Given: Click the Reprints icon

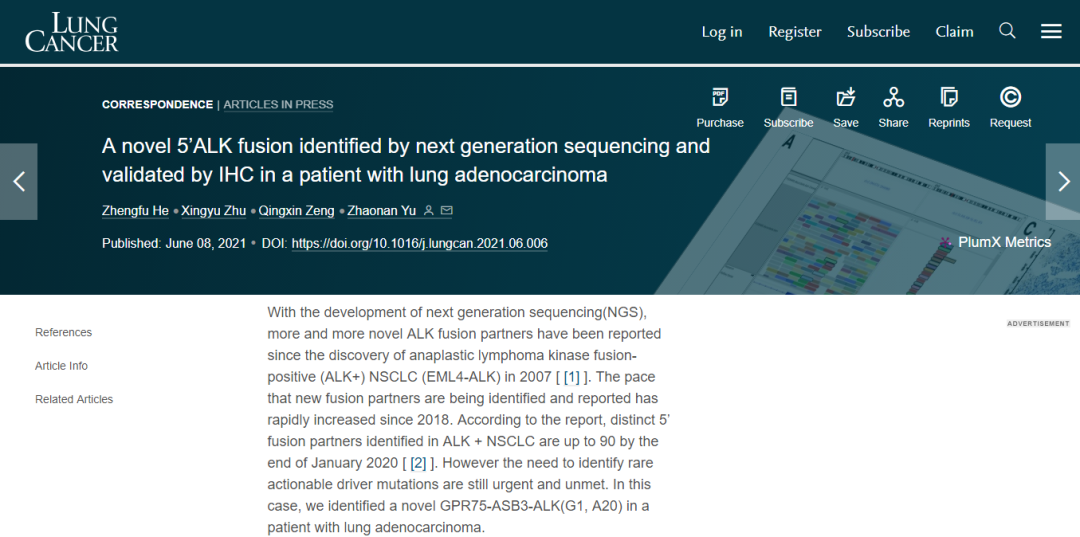Looking at the screenshot, I should [949, 98].
